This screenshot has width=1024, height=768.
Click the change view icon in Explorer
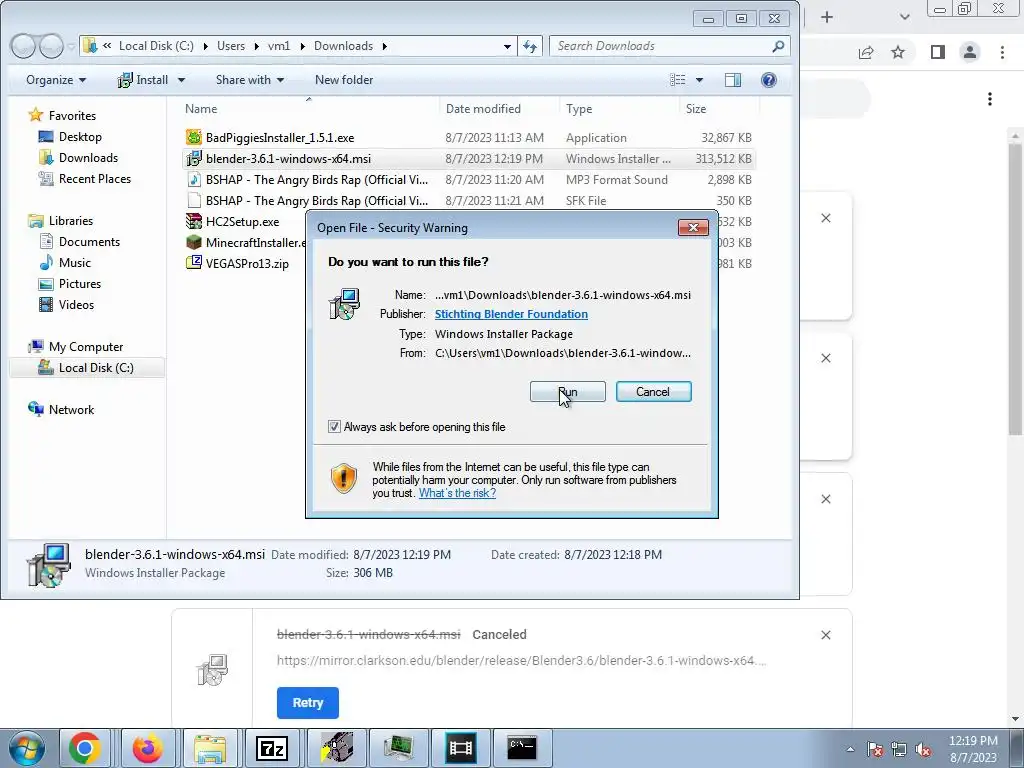pyautogui.click(x=678, y=80)
